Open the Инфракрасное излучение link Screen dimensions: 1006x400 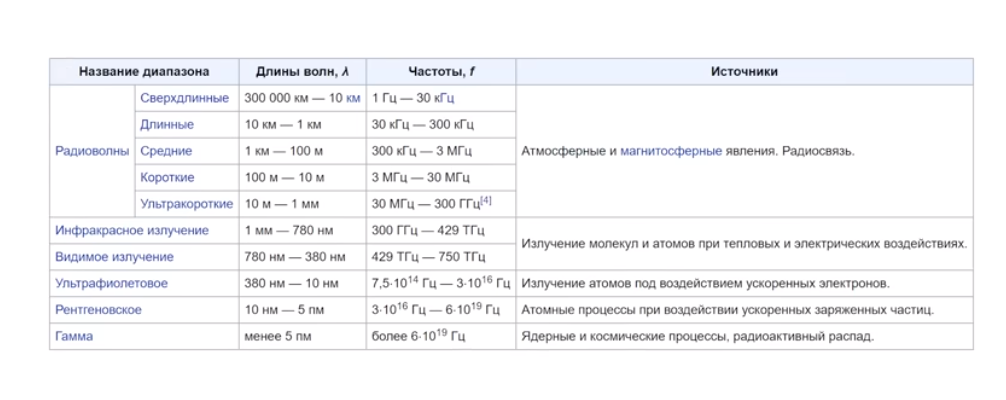(x=132, y=230)
